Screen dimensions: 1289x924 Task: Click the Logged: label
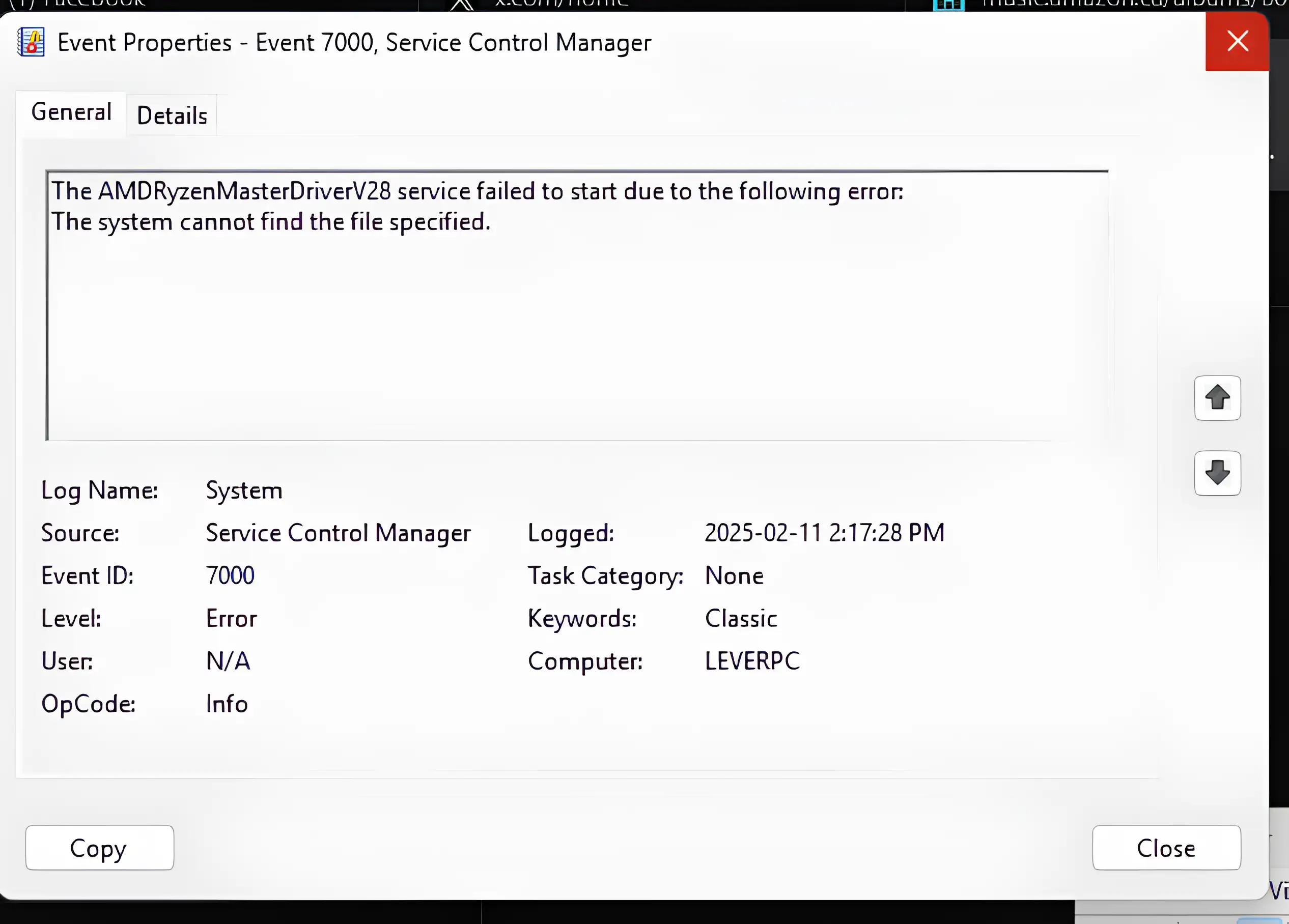tap(571, 533)
